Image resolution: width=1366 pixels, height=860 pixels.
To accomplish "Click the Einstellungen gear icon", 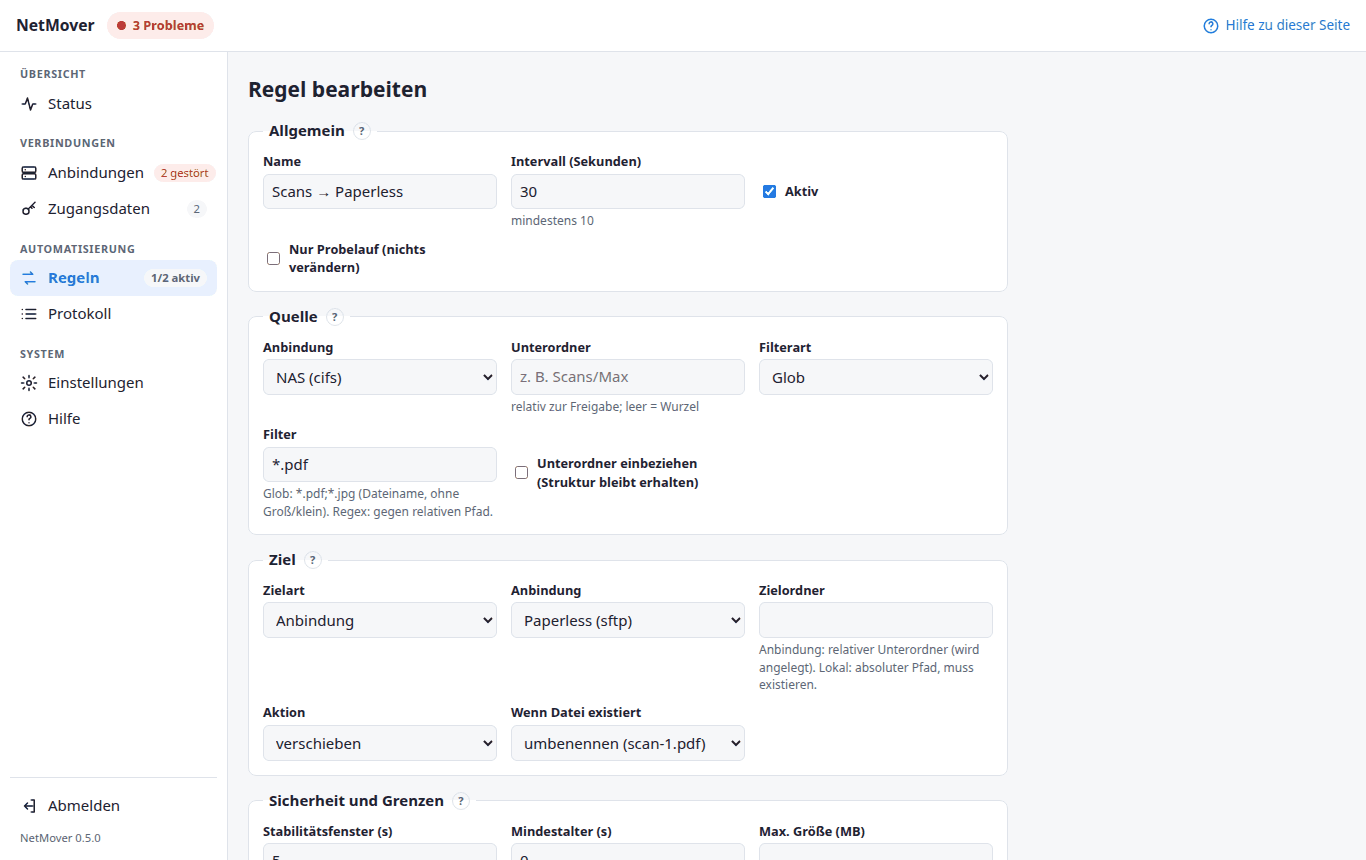I will [29, 383].
